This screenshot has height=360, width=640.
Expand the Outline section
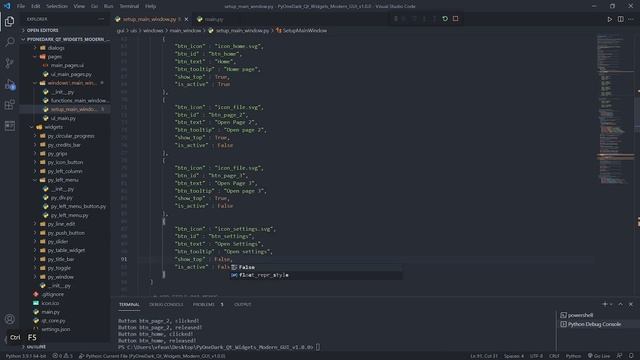click(x=65, y=347)
